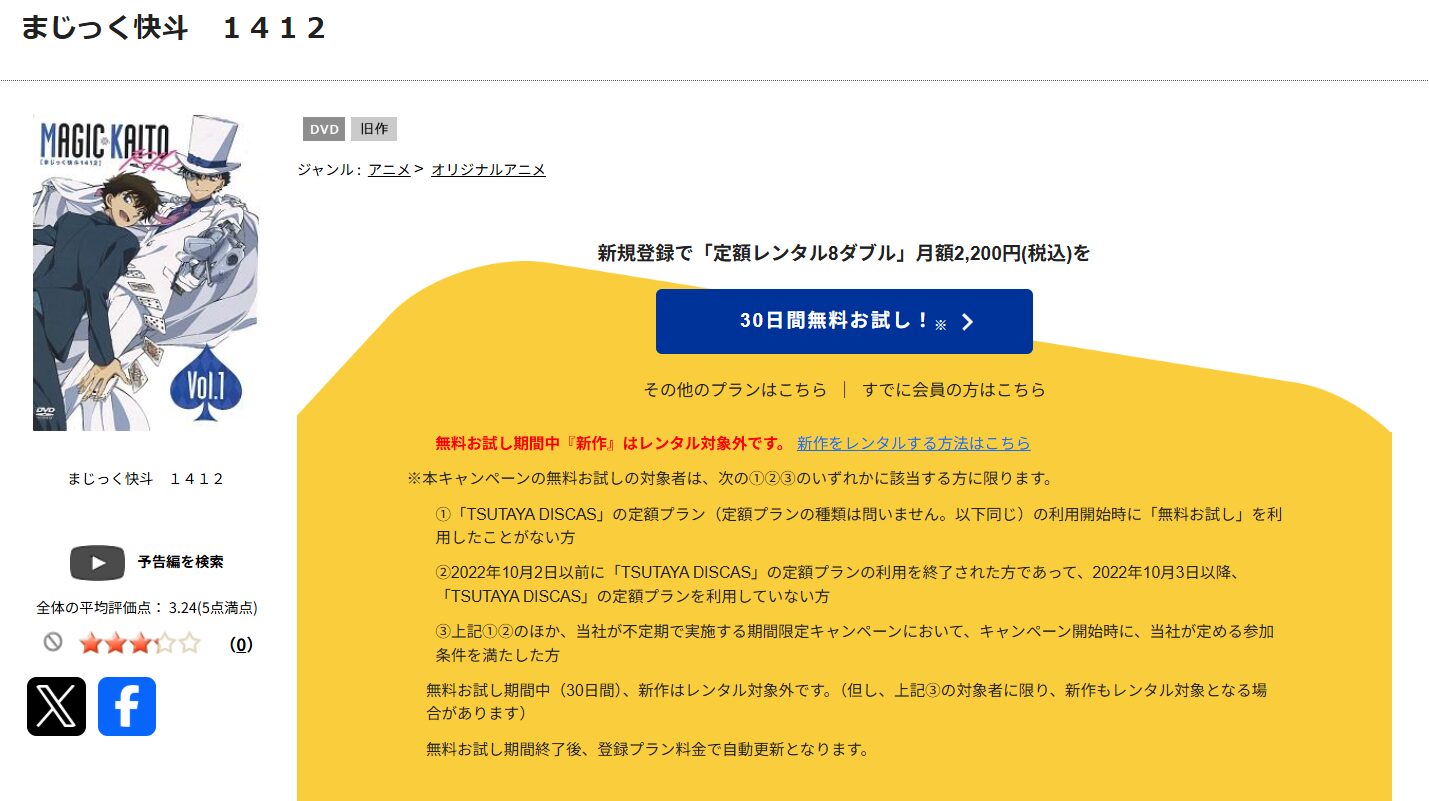1429x801 pixels.
Task: Click the DVD badge
Action: pos(324,129)
